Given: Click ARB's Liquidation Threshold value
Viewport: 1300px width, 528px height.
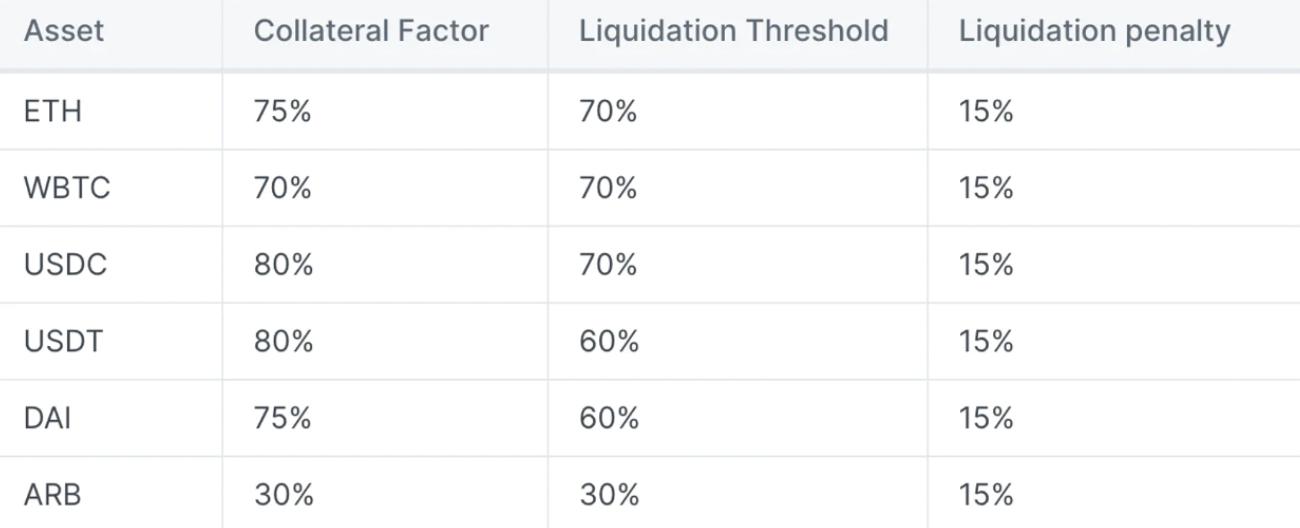Looking at the screenshot, I should coord(608,495).
